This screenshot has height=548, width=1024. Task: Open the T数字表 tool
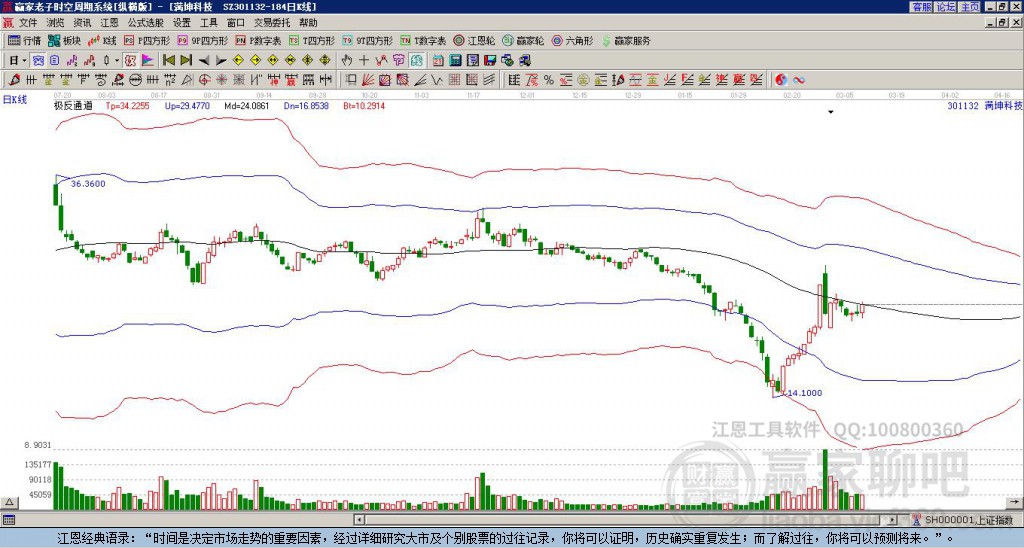click(423, 40)
